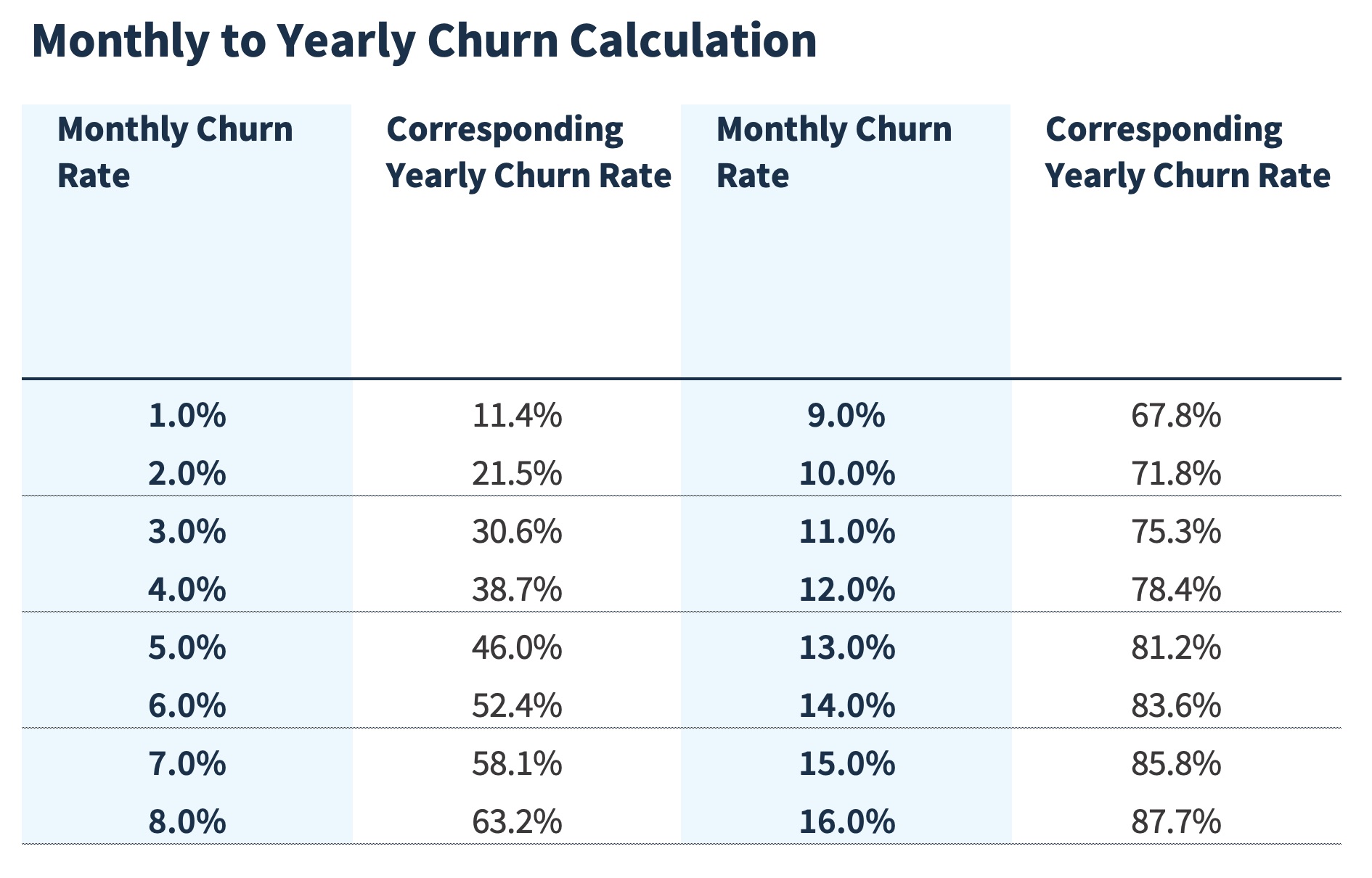Select the 10.0% monthly churn rate
The width and height of the screenshot is (1372, 878).
(x=846, y=474)
